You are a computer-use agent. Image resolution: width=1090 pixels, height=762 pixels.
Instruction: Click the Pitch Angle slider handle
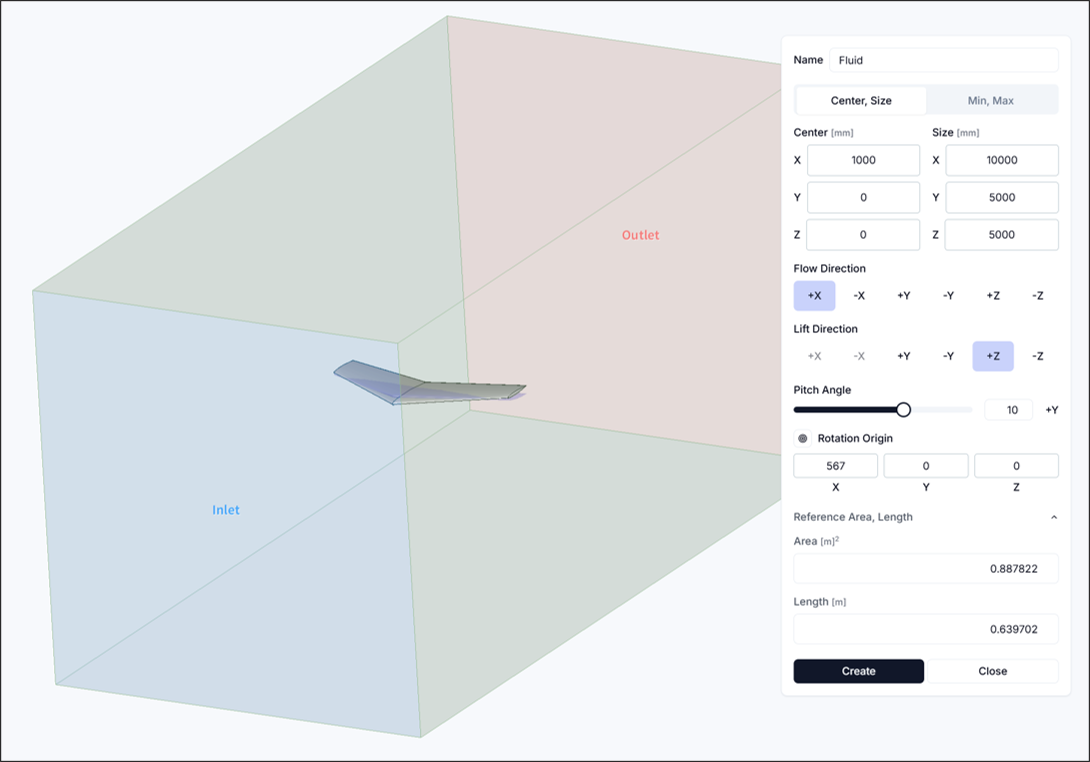pos(903,409)
